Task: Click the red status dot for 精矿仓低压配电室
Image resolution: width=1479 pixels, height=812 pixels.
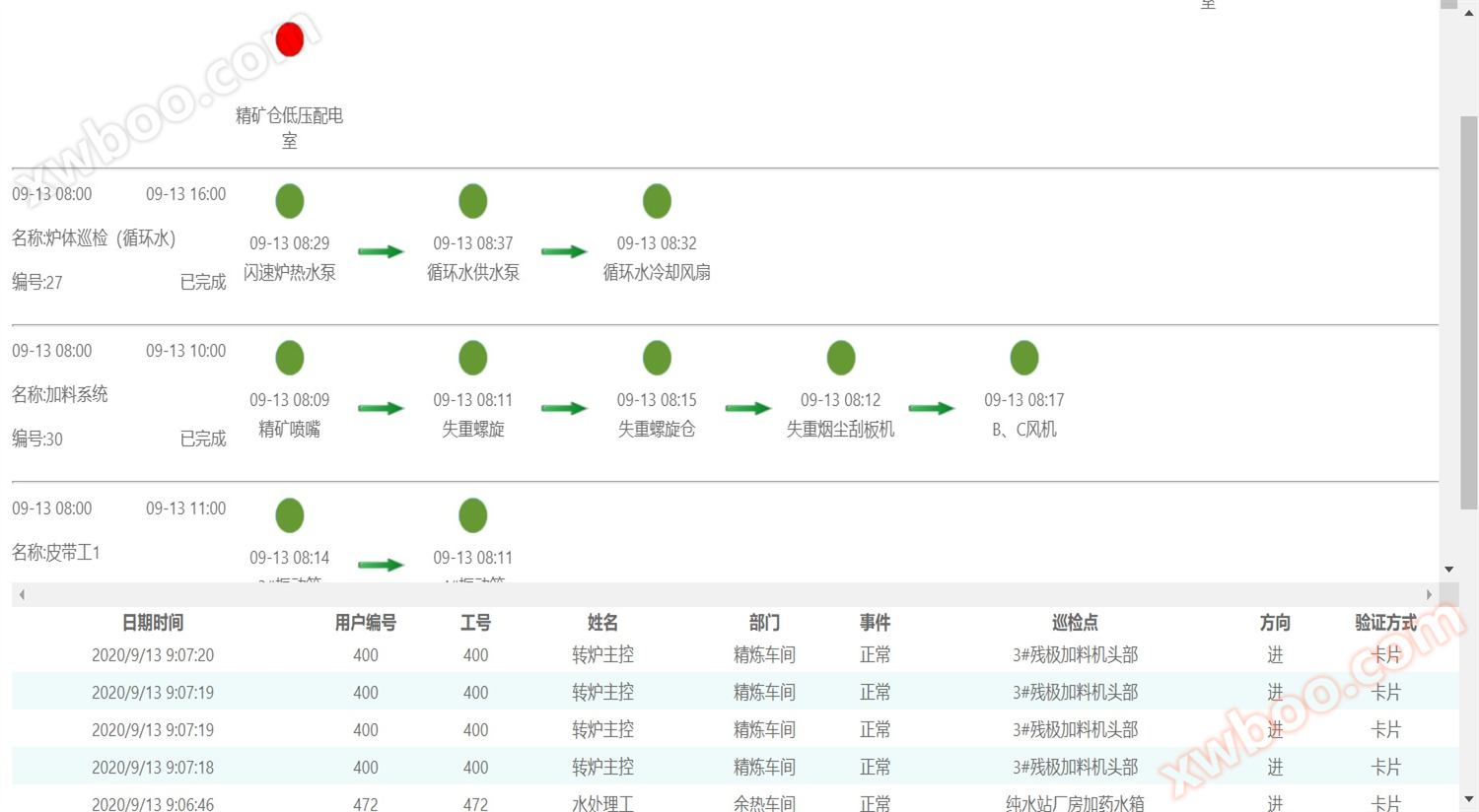Action: (x=290, y=39)
